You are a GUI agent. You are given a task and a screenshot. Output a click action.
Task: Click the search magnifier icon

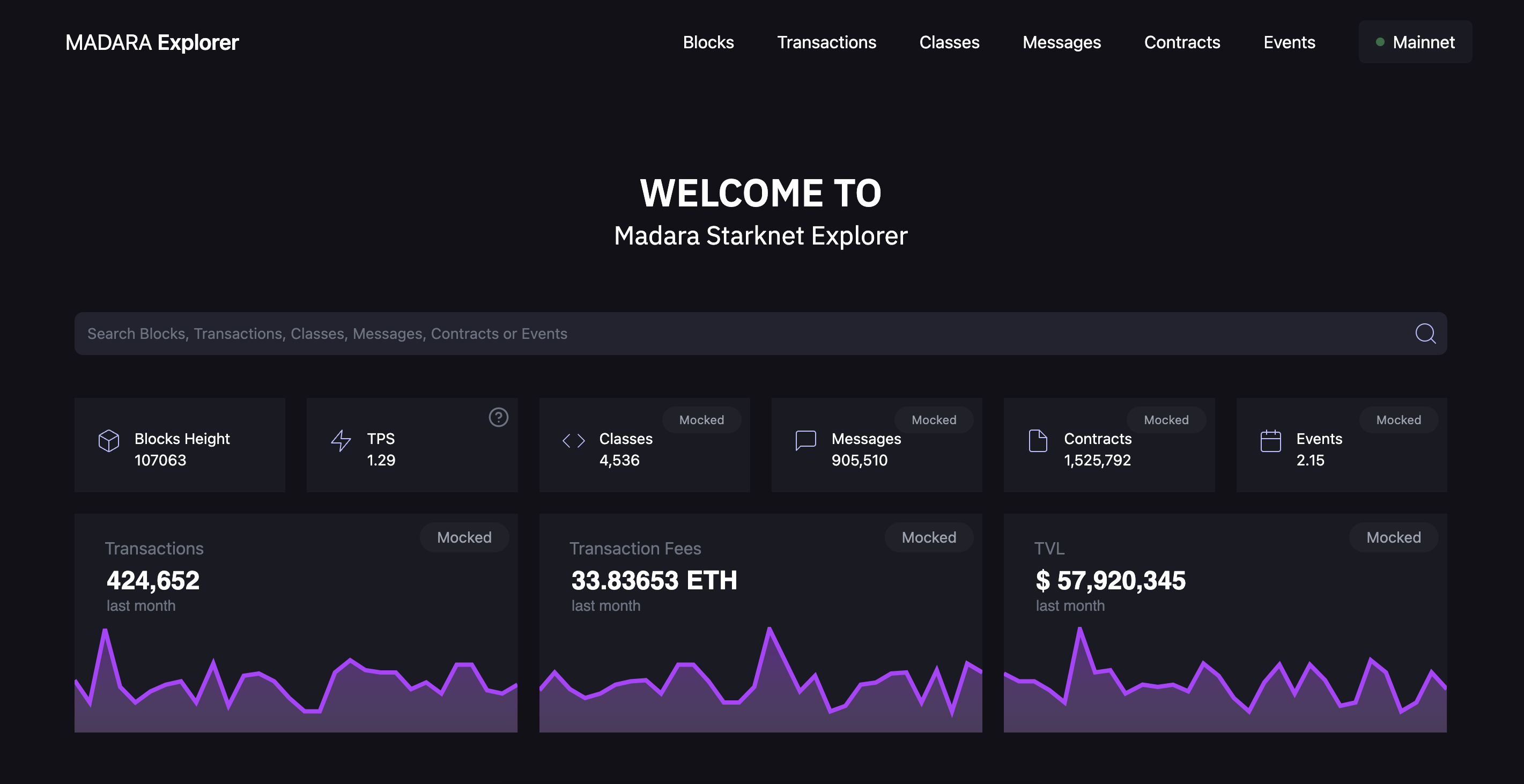tap(1425, 334)
